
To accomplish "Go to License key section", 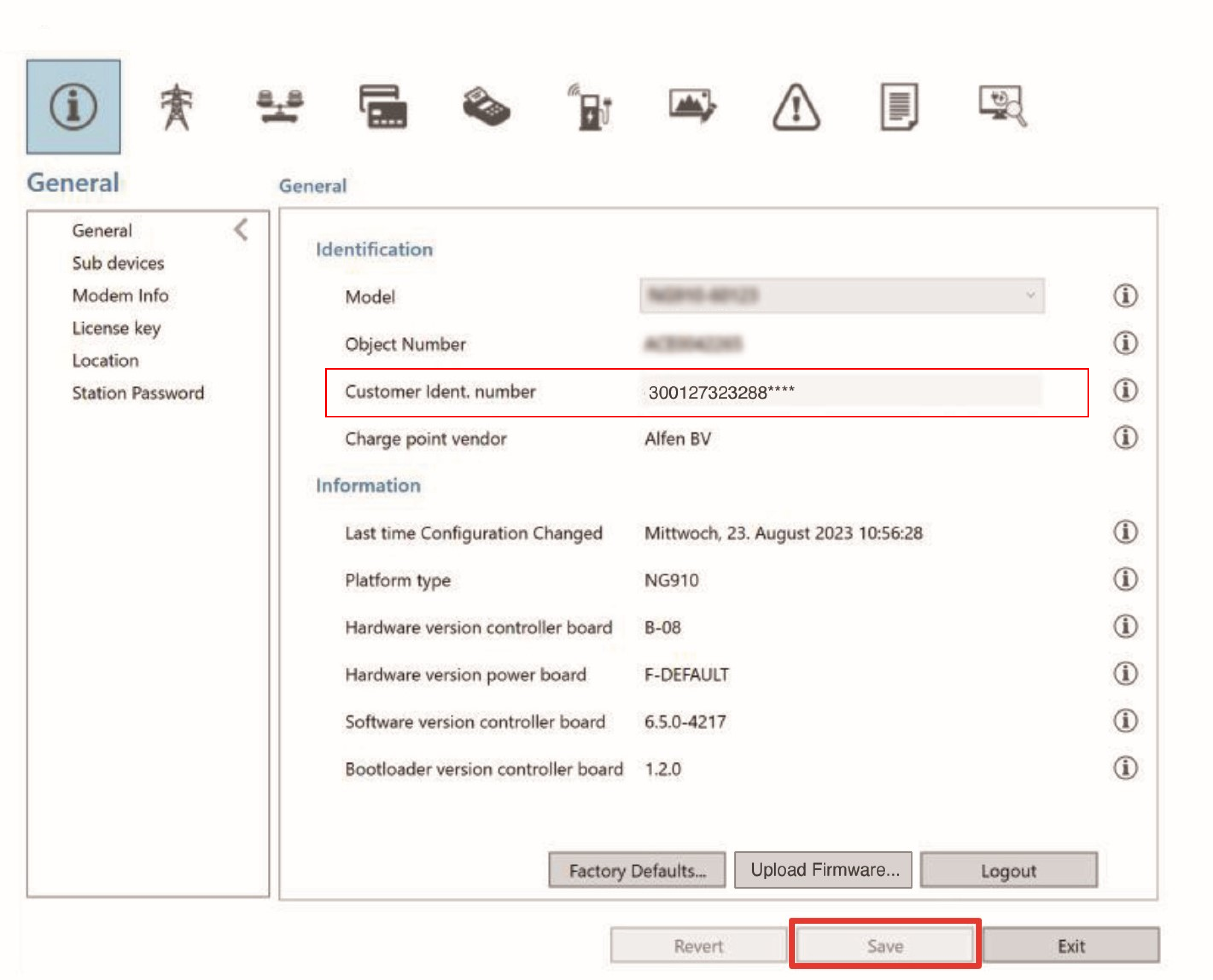I will (x=116, y=328).
